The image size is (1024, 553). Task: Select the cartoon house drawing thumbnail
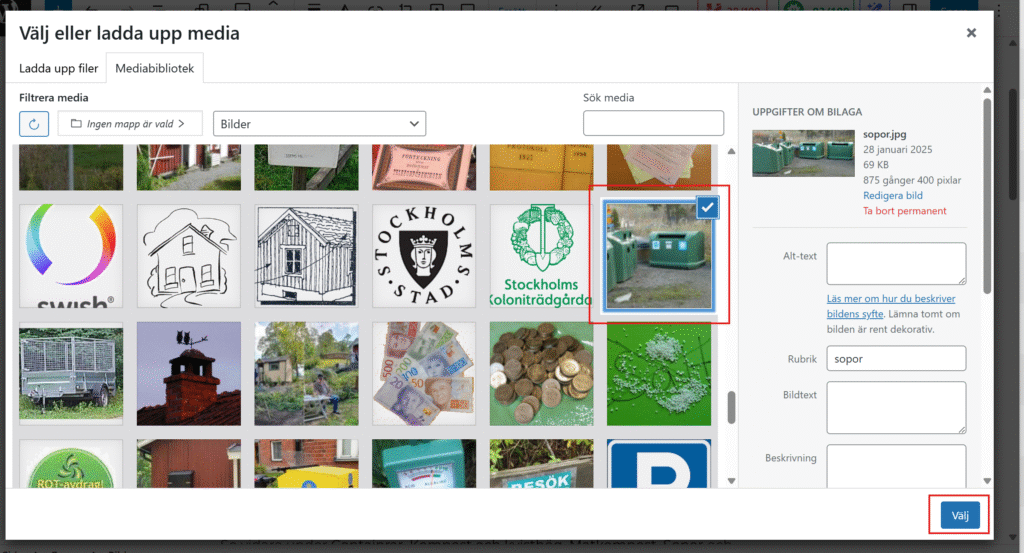click(189, 255)
